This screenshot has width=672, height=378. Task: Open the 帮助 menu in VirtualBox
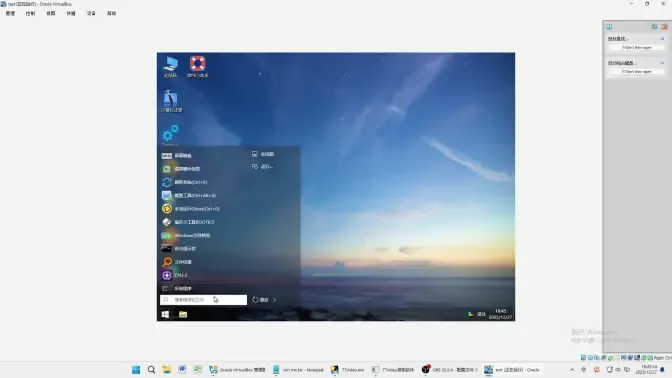point(111,13)
